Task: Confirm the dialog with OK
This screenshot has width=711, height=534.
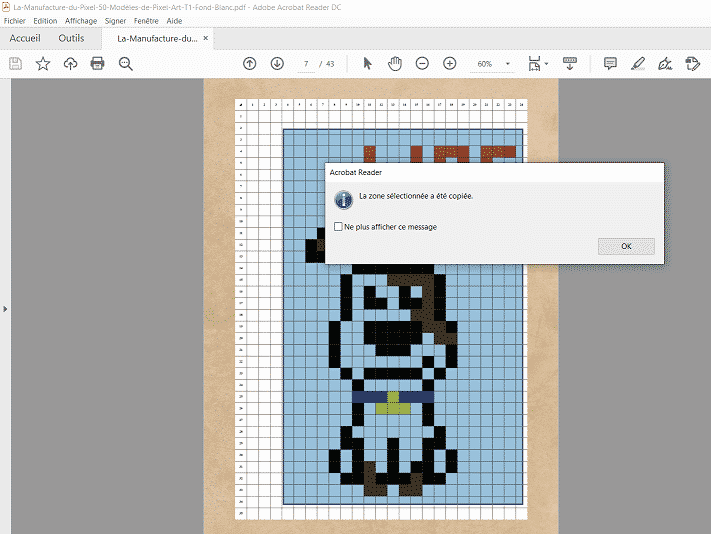Action: pos(626,246)
